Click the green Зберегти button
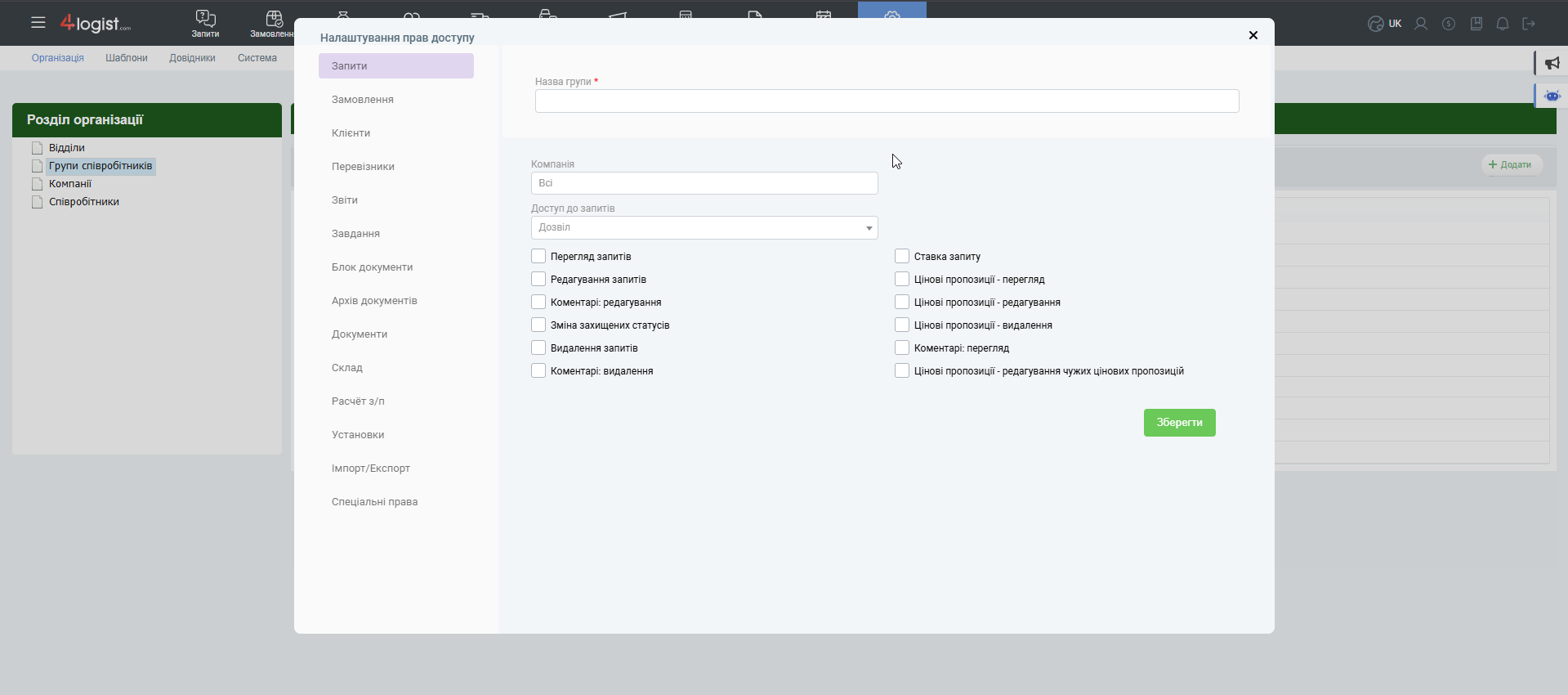 pyautogui.click(x=1179, y=423)
